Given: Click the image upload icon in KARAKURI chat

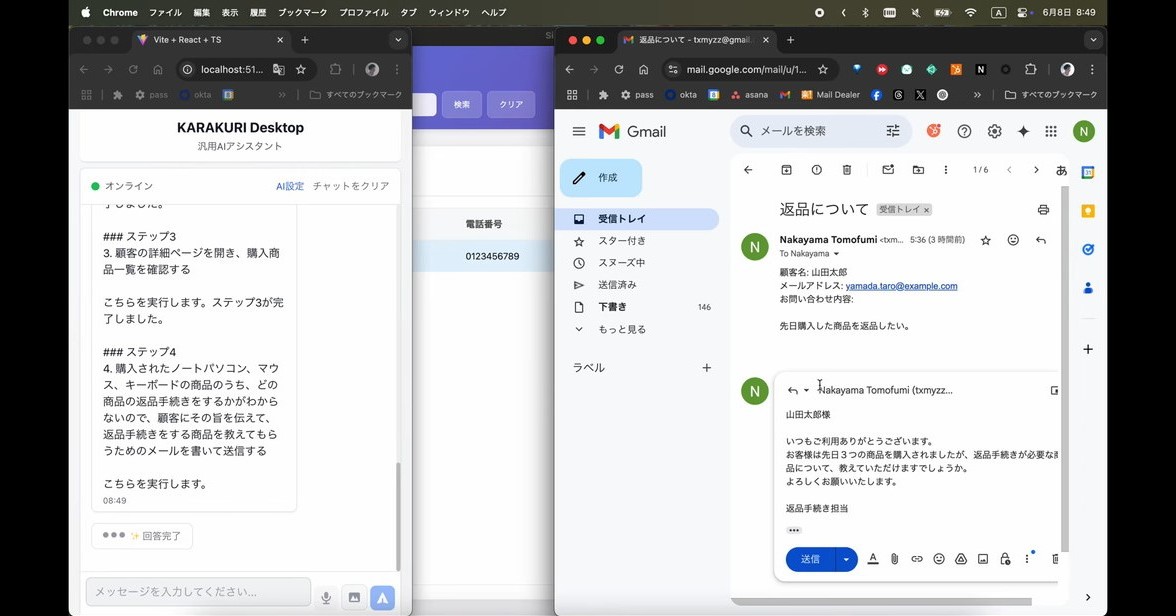Looking at the screenshot, I should [x=354, y=598].
